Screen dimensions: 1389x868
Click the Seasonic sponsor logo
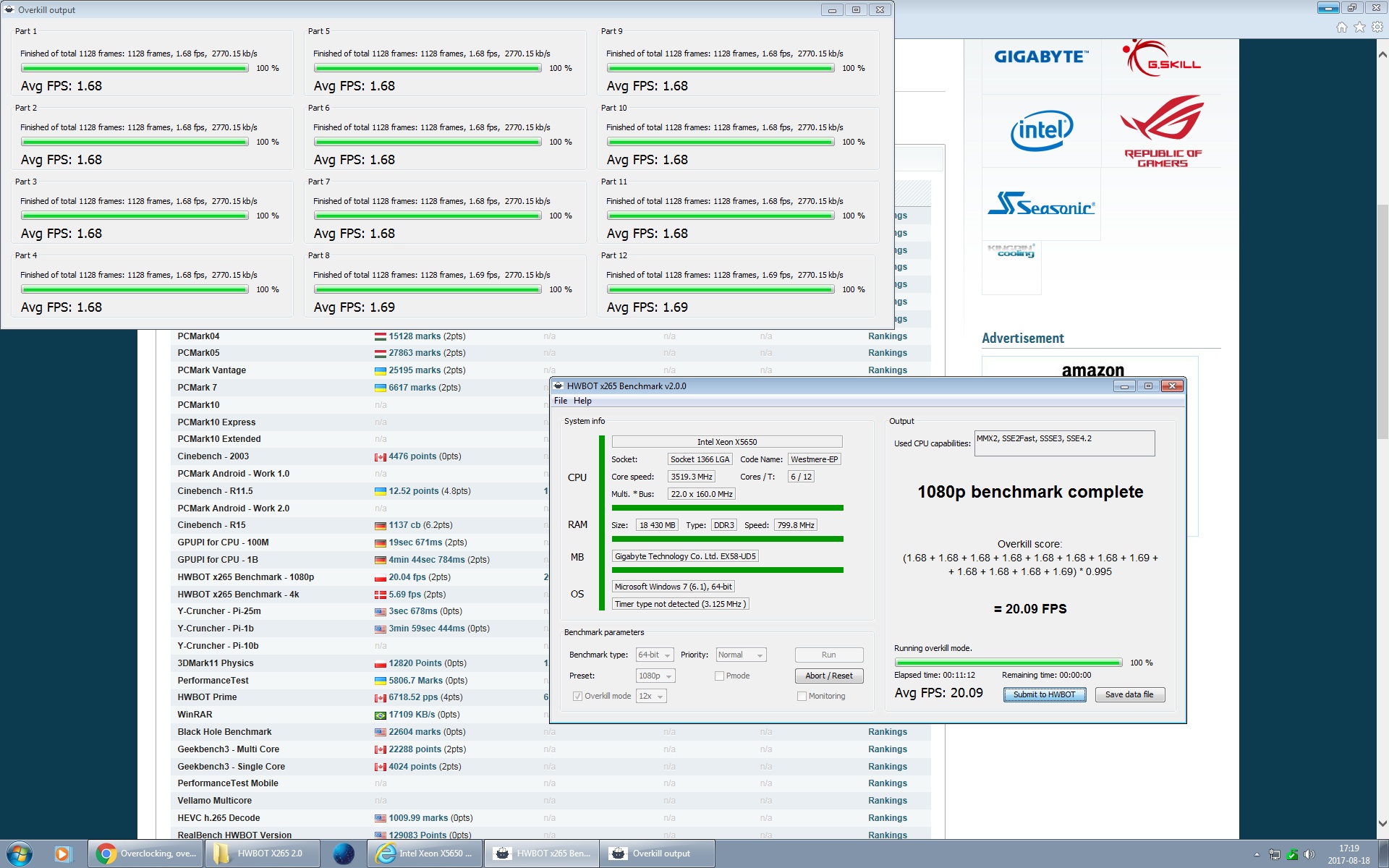1041,204
